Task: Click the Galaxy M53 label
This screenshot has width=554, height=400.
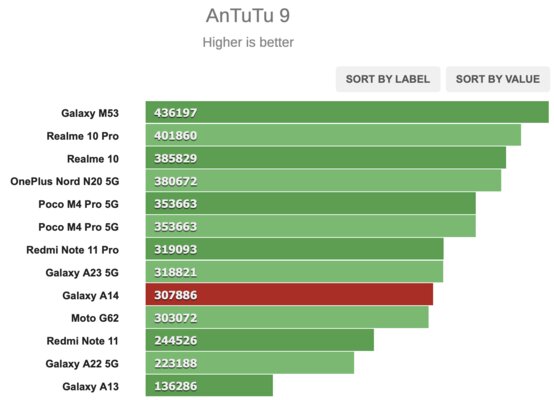Action: pyautogui.click(x=90, y=113)
